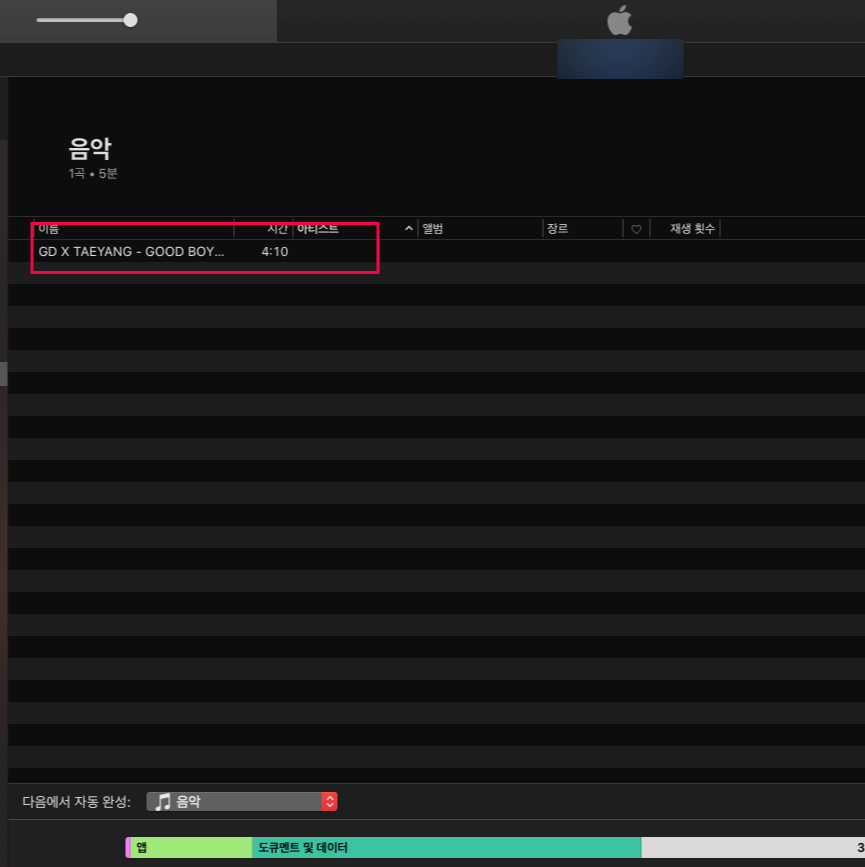The image size is (865, 867).
Task: Click the gray free-space storage segment
Action: [x=753, y=847]
